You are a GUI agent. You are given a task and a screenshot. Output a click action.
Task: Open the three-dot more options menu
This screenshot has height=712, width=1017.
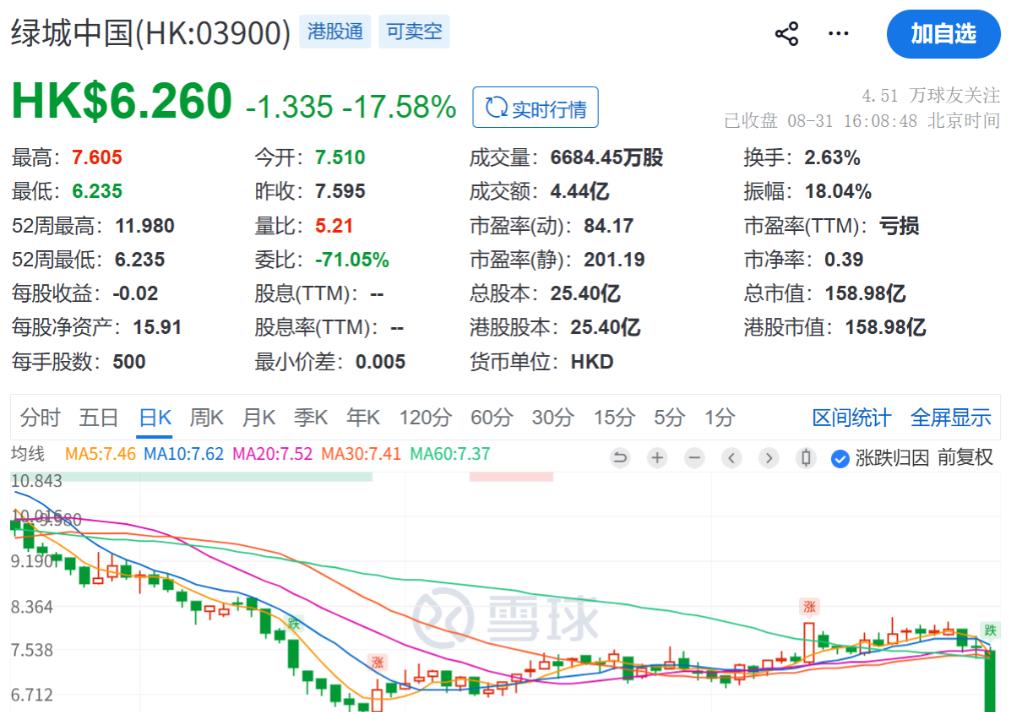[x=838, y=34]
